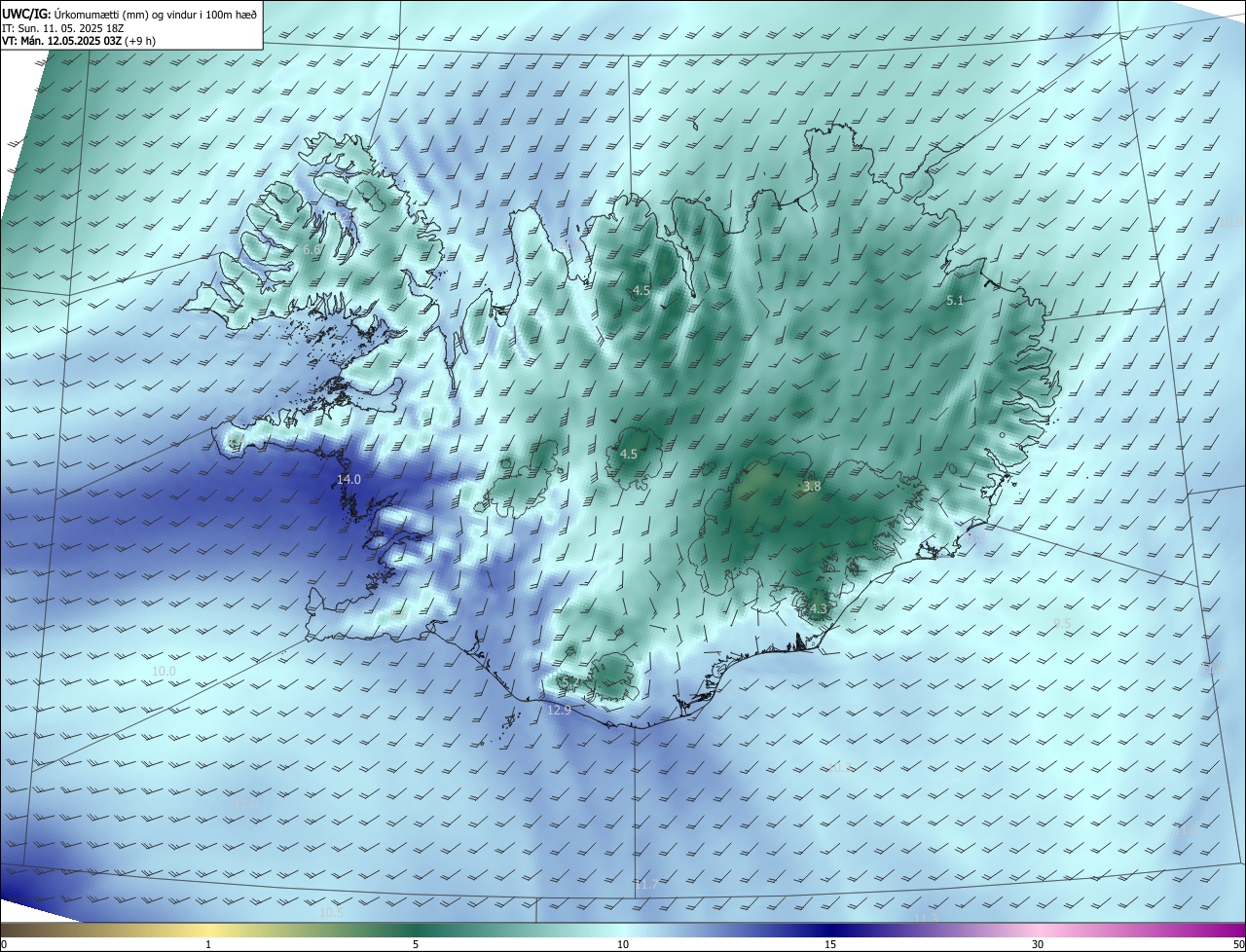Image resolution: width=1246 pixels, height=952 pixels.
Task: Click the 6.6 value over the Westfjords
Action: (x=311, y=250)
